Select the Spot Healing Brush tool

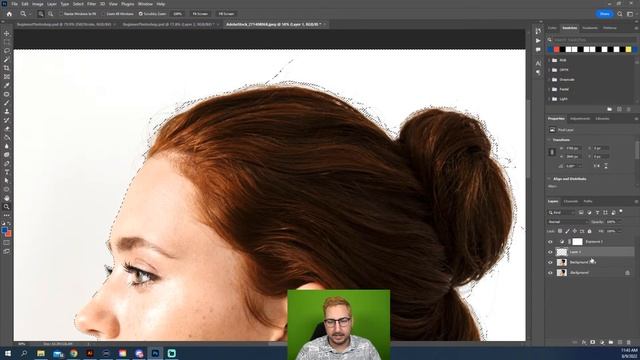pyautogui.click(x=7, y=94)
